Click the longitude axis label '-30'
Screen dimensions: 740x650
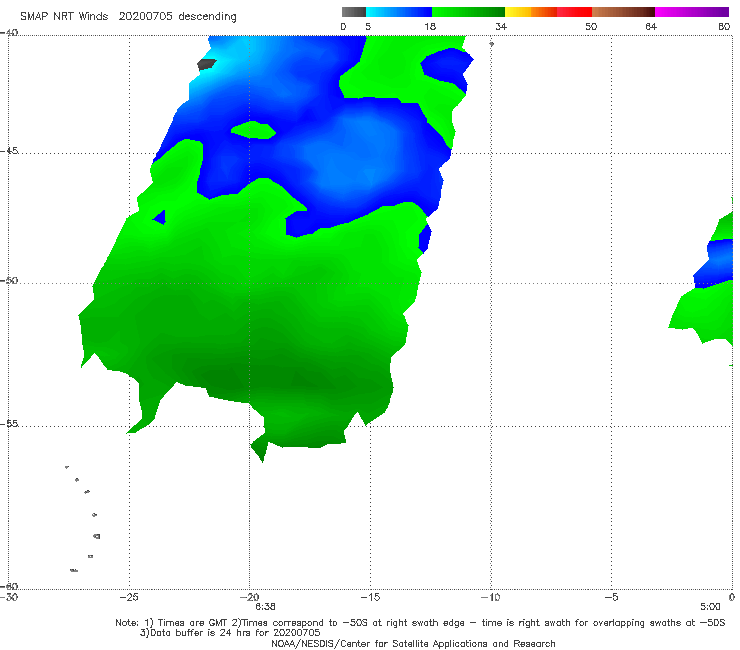pos(9,597)
